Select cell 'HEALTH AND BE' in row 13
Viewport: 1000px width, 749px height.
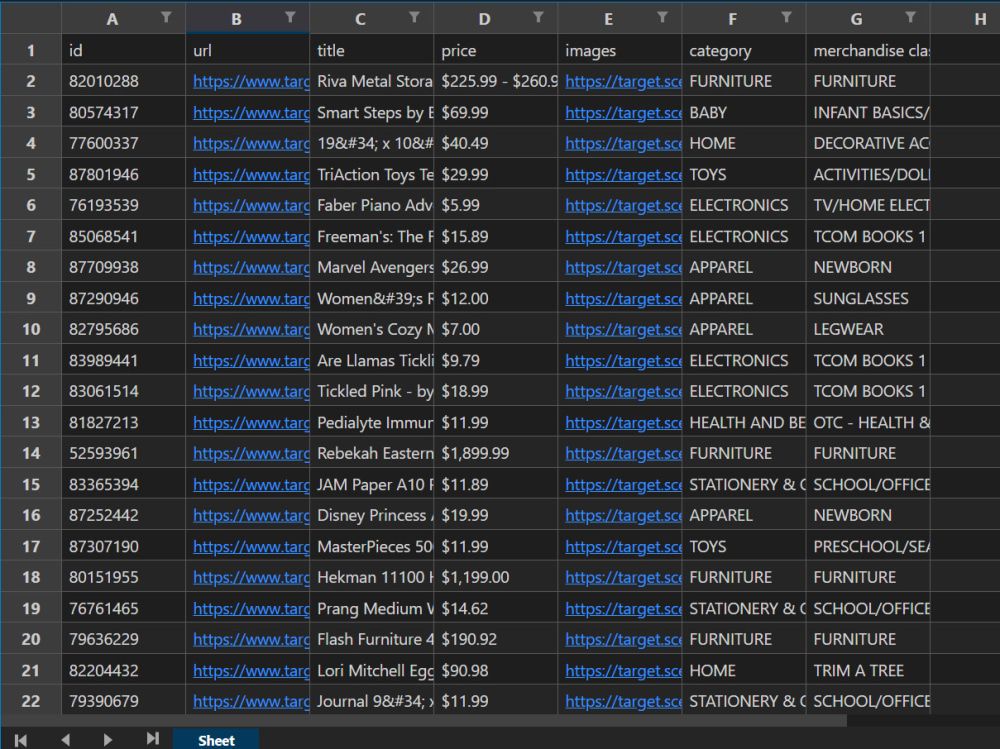pos(744,423)
